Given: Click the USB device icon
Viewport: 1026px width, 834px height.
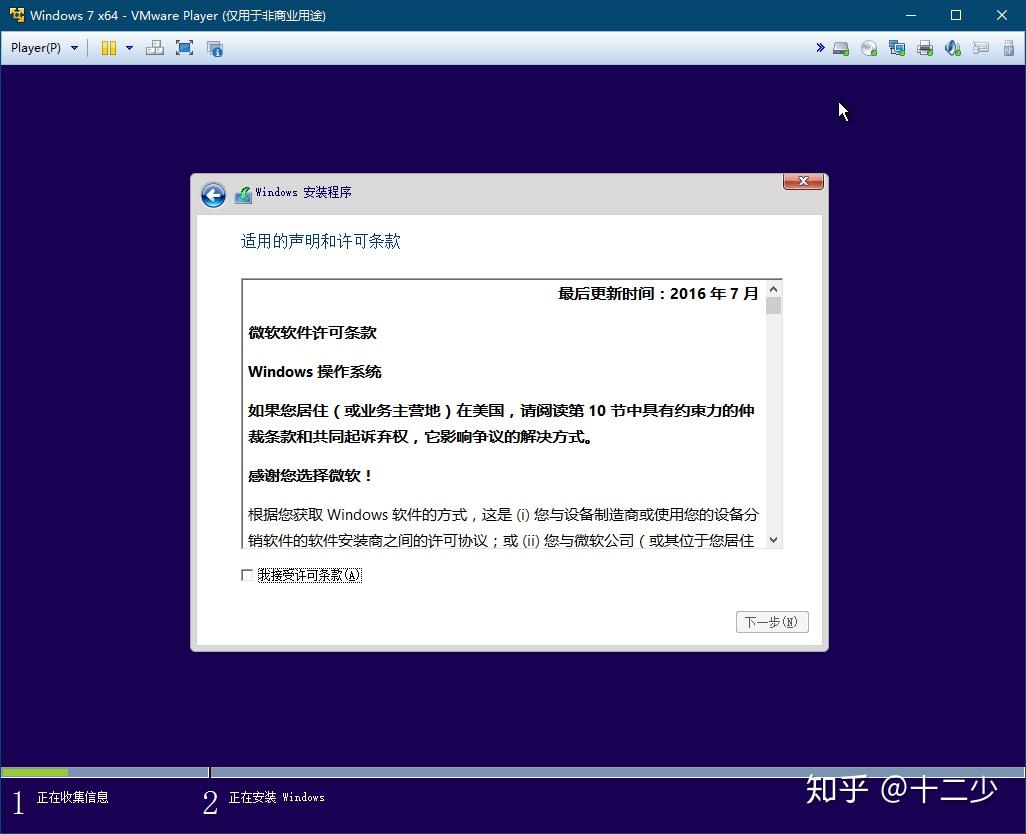Looking at the screenshot, I should point(1009,48).
